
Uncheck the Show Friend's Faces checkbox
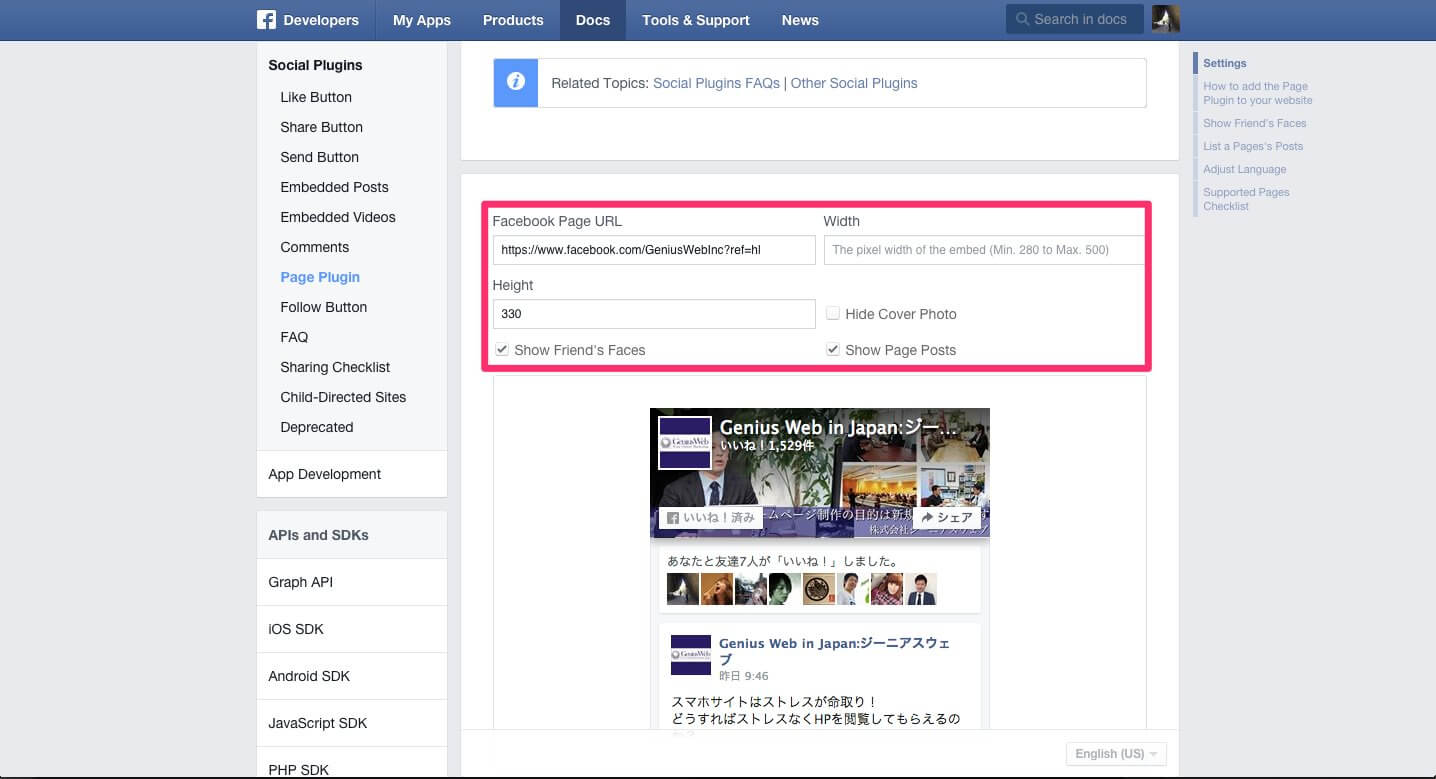click(x=502, y=350)
